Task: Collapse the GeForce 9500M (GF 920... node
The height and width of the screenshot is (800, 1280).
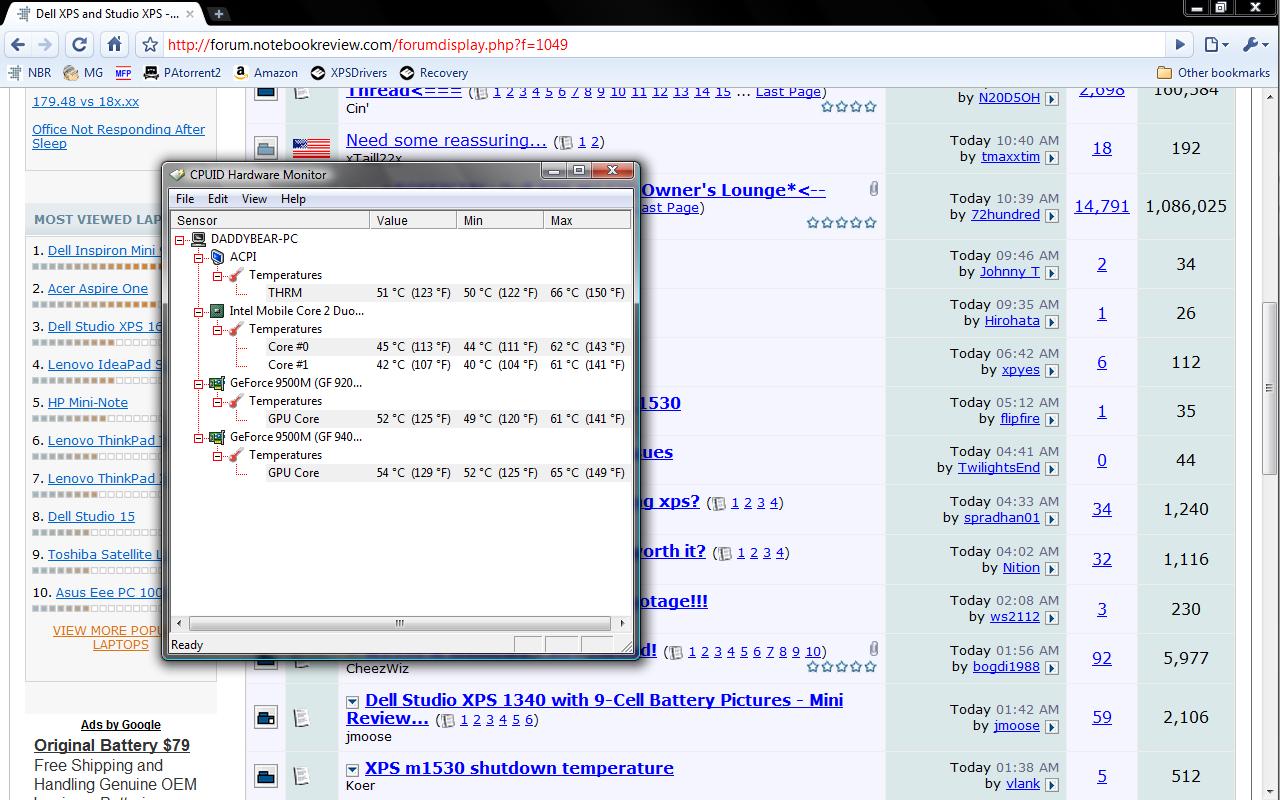Action: point(199,383)
